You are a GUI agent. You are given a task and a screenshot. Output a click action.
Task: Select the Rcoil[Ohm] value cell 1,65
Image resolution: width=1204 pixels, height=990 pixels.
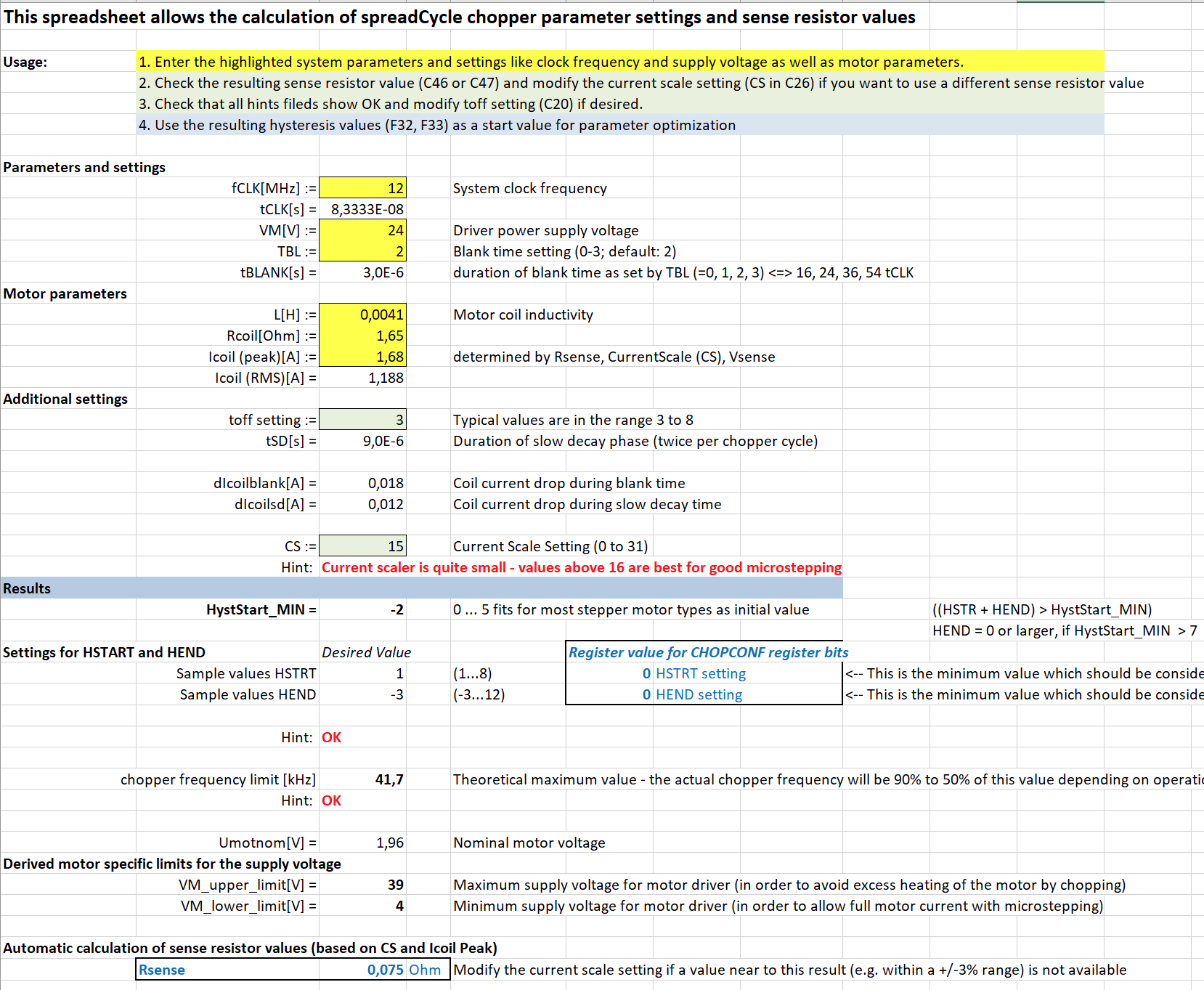pos(362,336)
